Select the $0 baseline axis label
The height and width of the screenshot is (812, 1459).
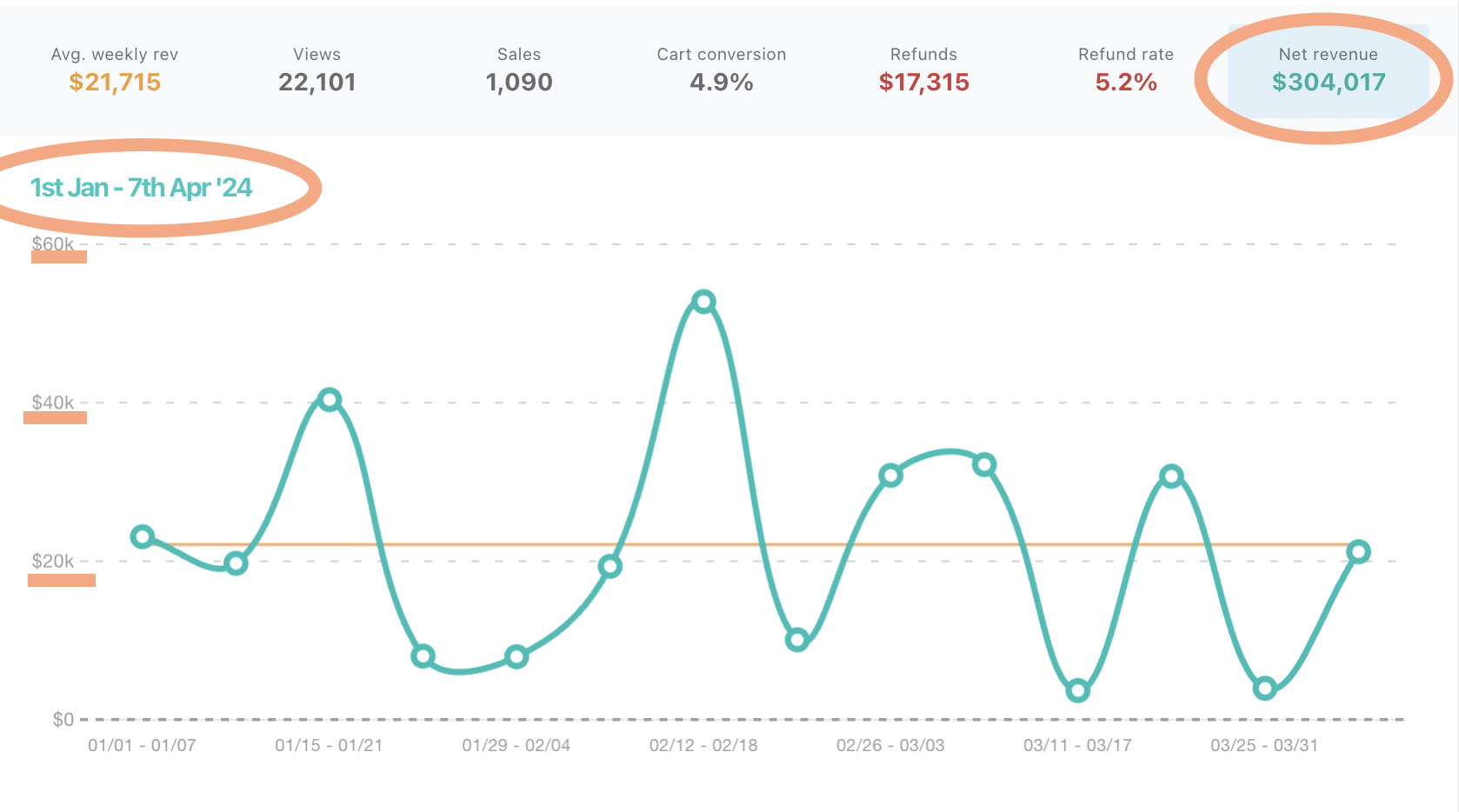coord(63,719)
